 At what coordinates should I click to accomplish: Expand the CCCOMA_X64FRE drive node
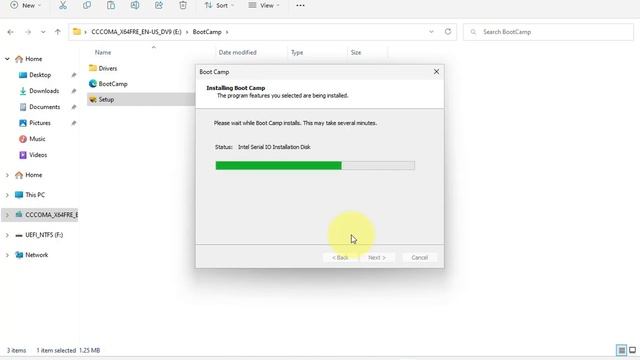7,215
